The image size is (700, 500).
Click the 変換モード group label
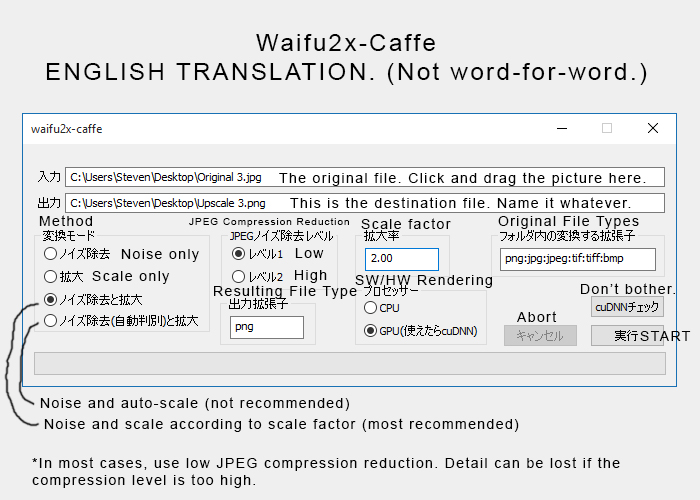(x=69, y=235)
